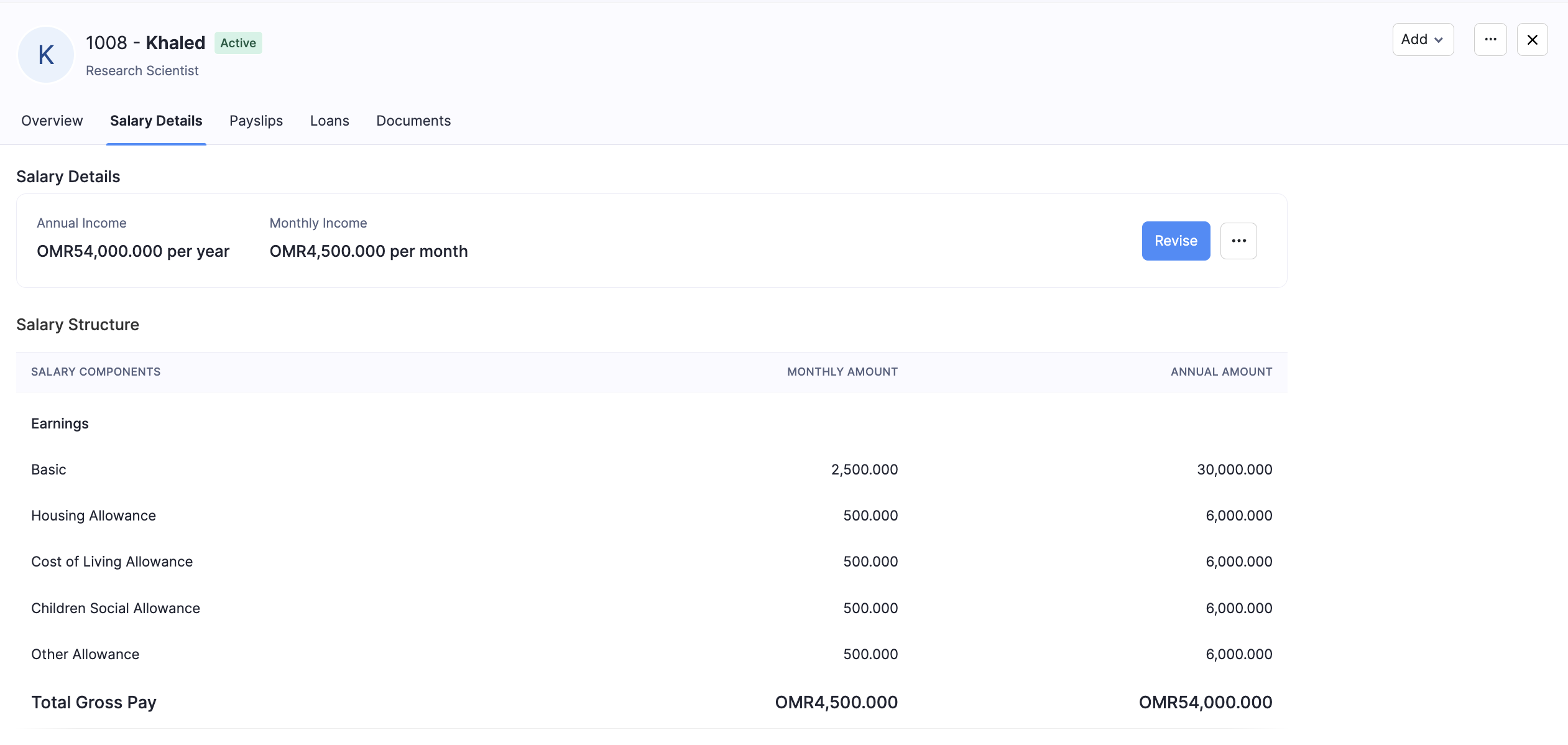This screenshot has height=745, width=1568.
Task: Expand the Add dropdown
Action: 1423,40
